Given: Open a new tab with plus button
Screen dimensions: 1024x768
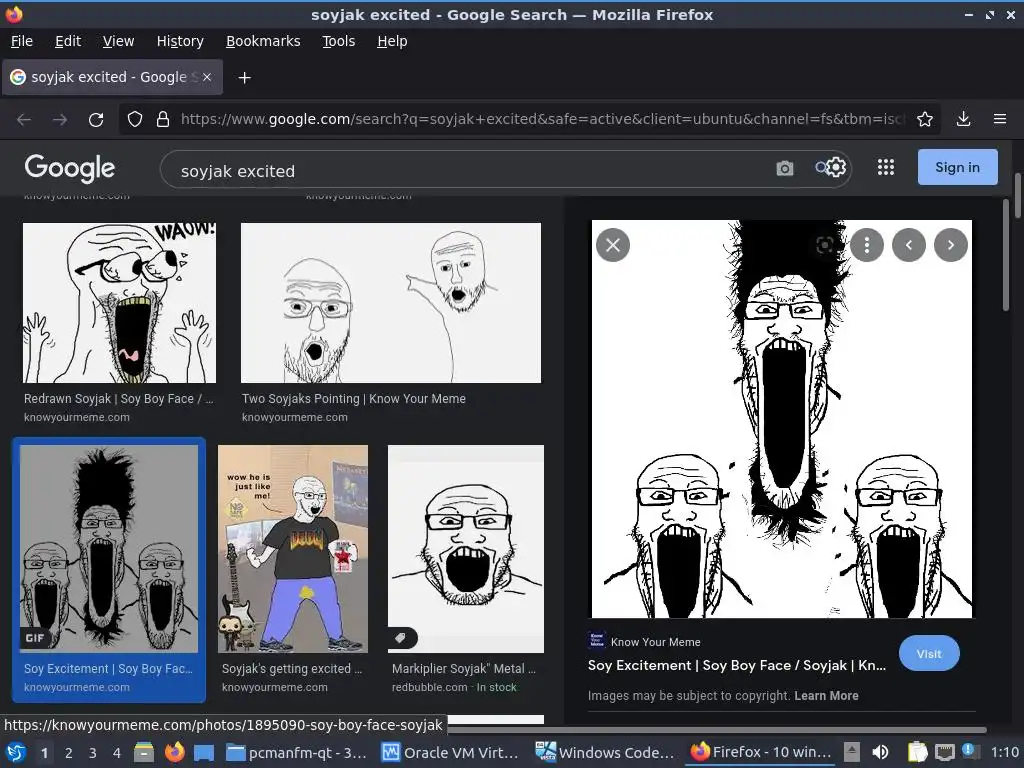Looking at the screenshot, I should pos(244,78).
